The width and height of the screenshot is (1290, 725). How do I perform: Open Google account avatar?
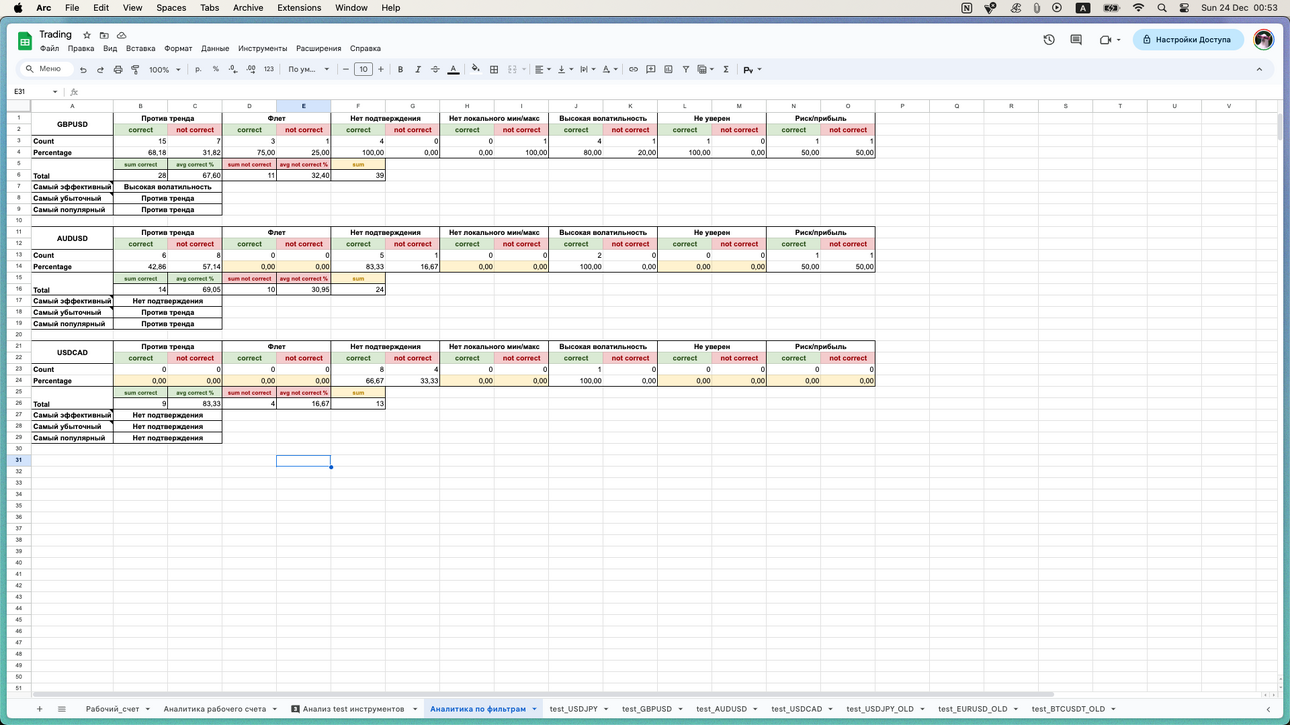pos(1264,40)
